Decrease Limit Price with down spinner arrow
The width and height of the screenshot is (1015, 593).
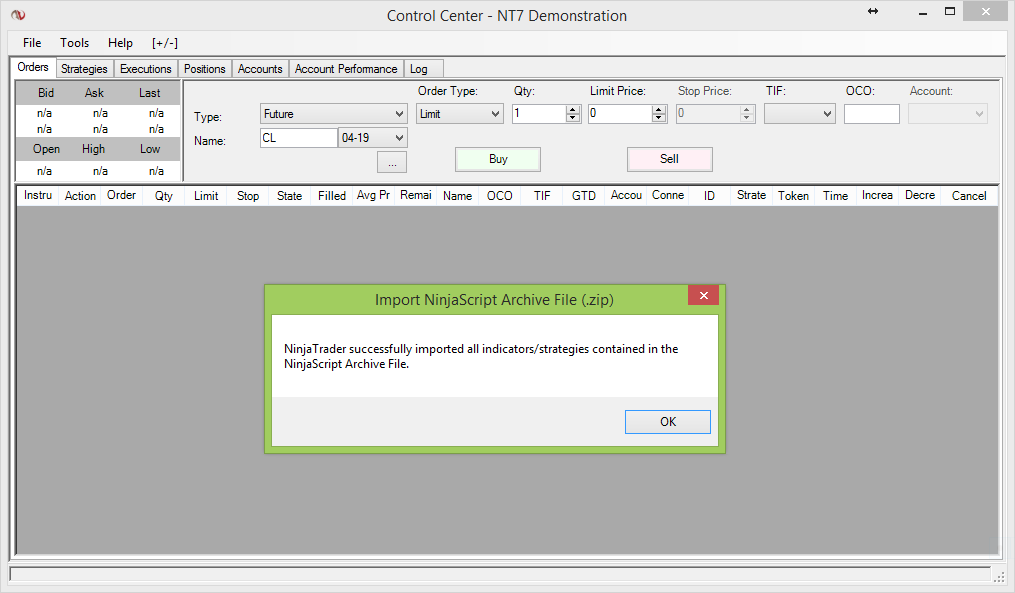pyautogui.click(x=659, y=118)
